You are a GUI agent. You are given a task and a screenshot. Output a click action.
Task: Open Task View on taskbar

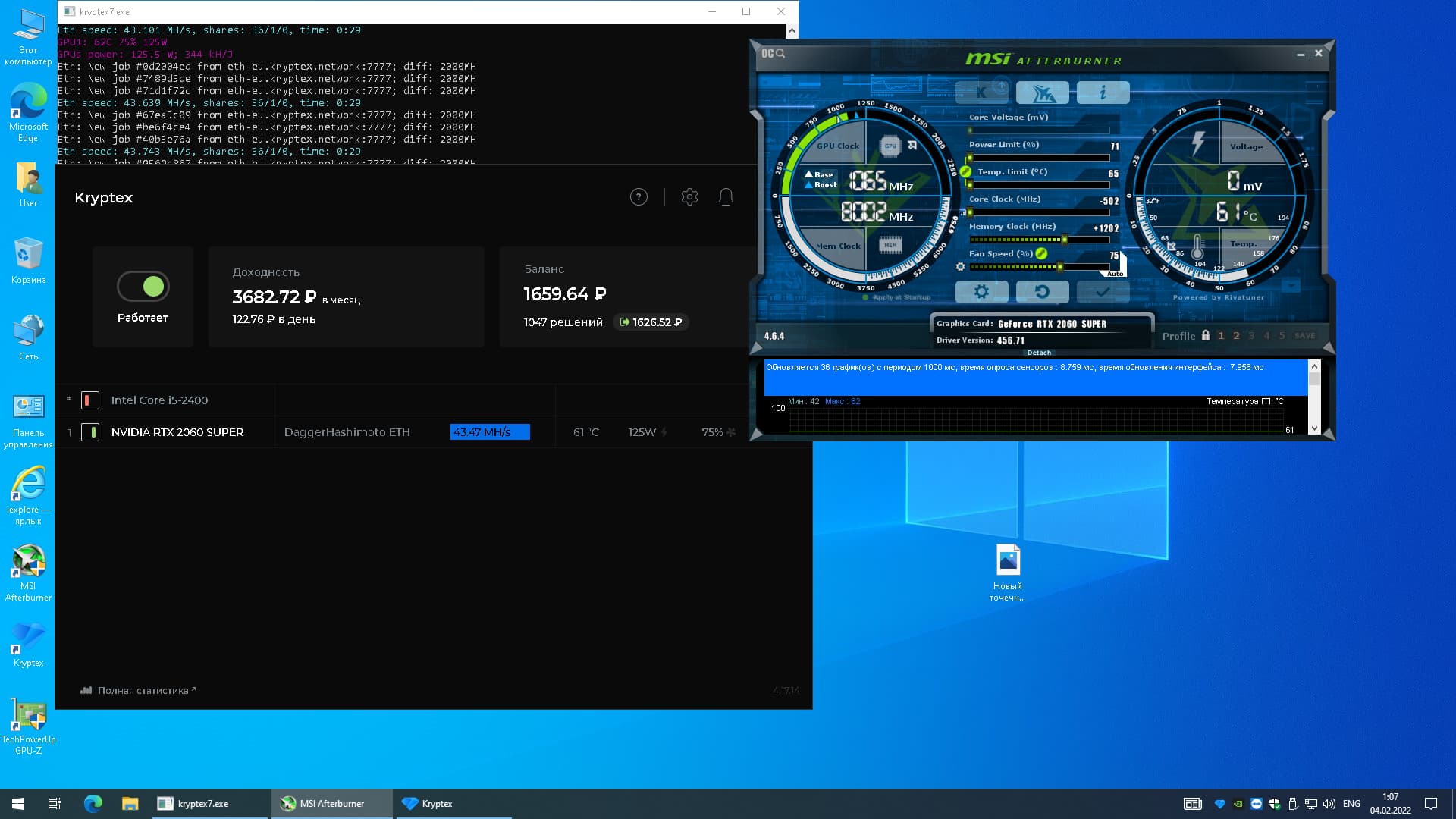click(55, 804)
